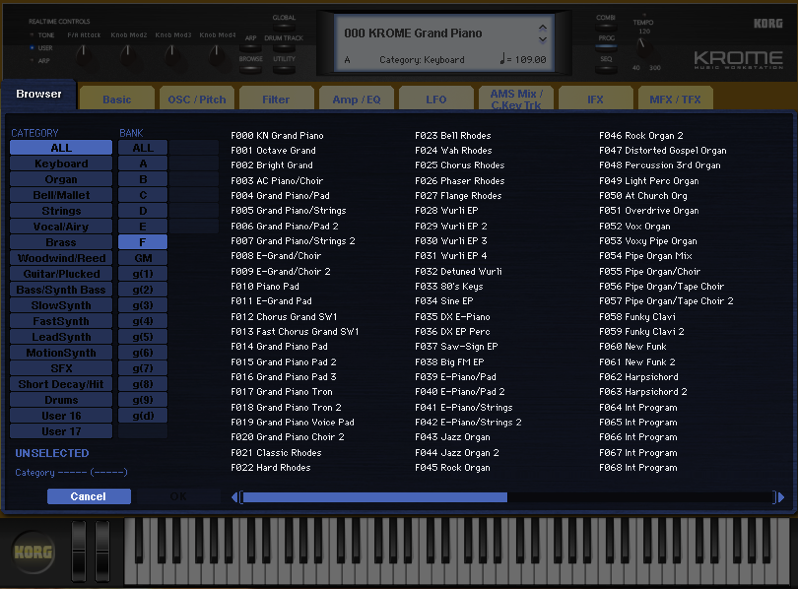Click the UTILITY button
Screen dimensions: 798x589
(283, 68)
